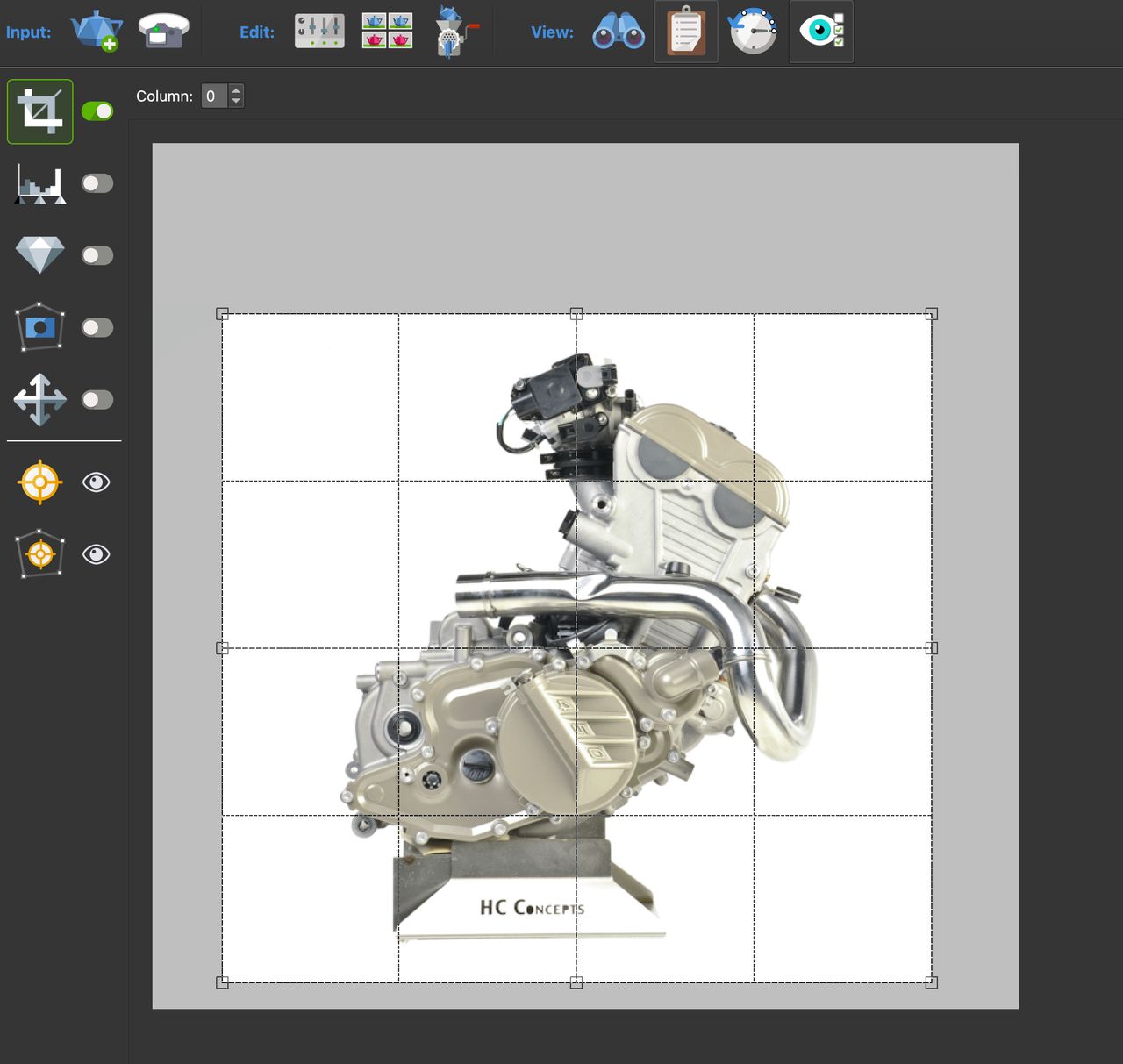Disable the green toggle beside the Crop tool
The height and width of the screenshot is (1064, 1123).
click(x=97, y=111)
